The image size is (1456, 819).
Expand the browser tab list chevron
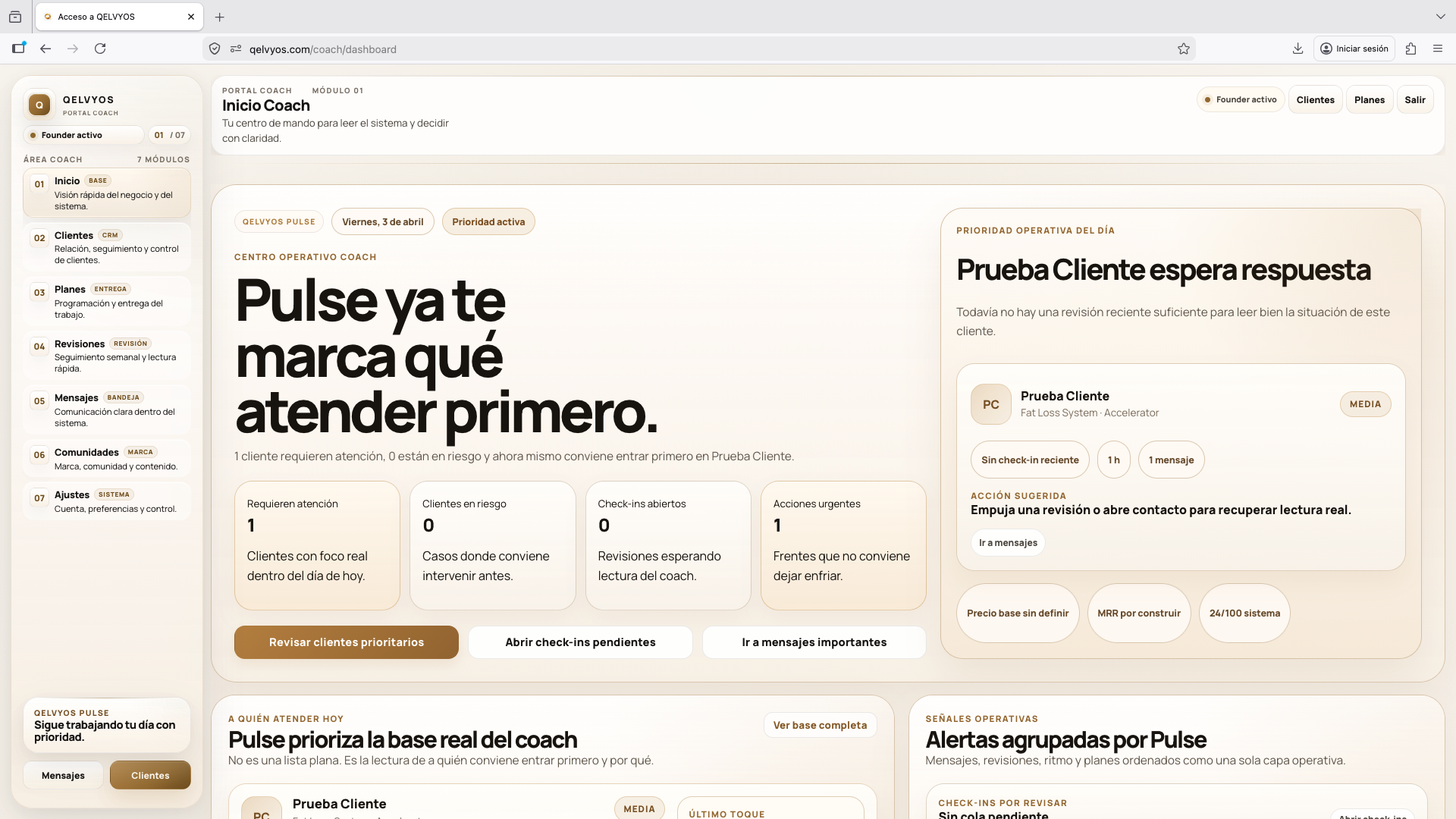point(1440,17)
